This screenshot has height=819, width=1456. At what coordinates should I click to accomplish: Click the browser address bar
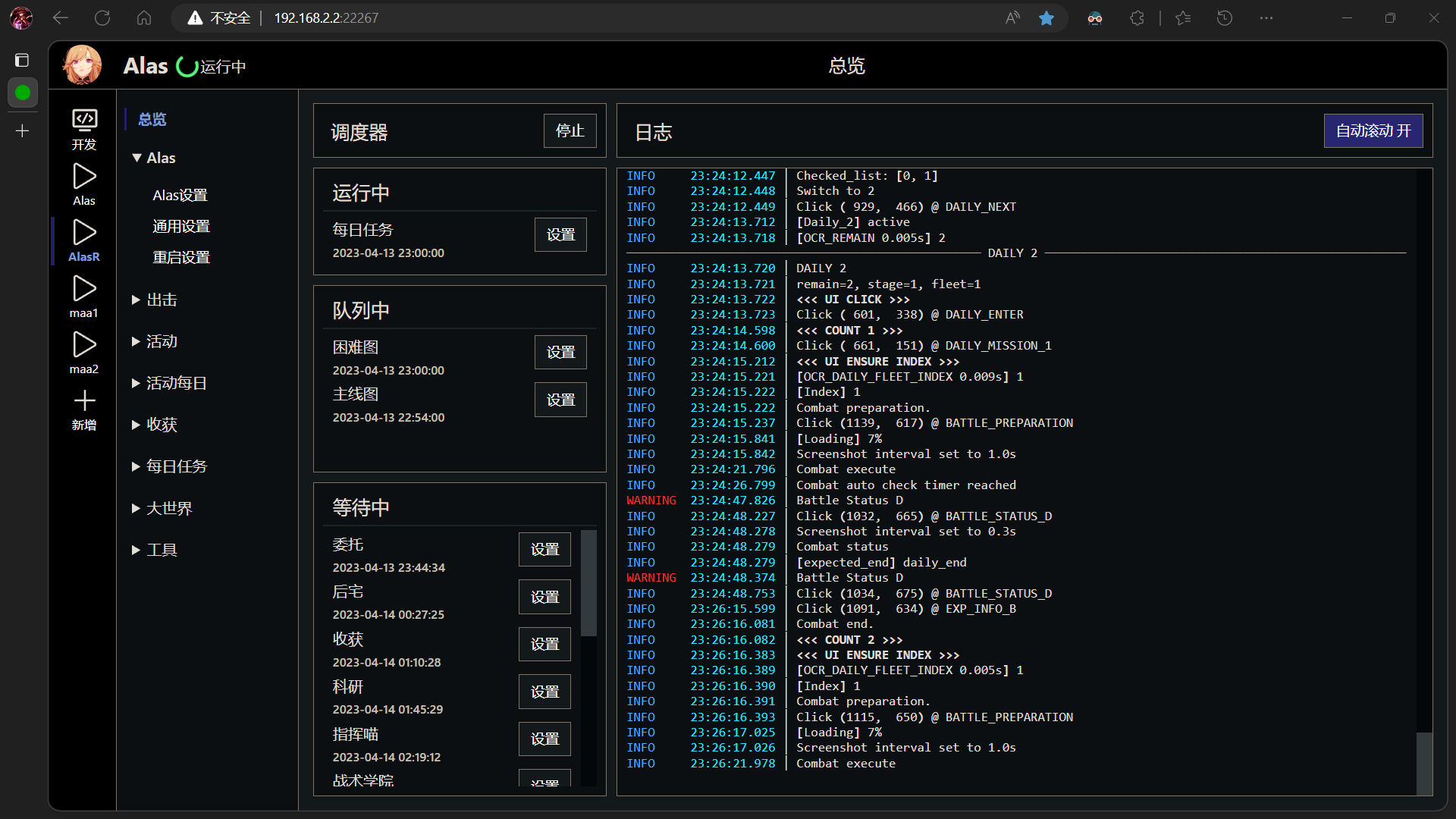coord(326,17)
